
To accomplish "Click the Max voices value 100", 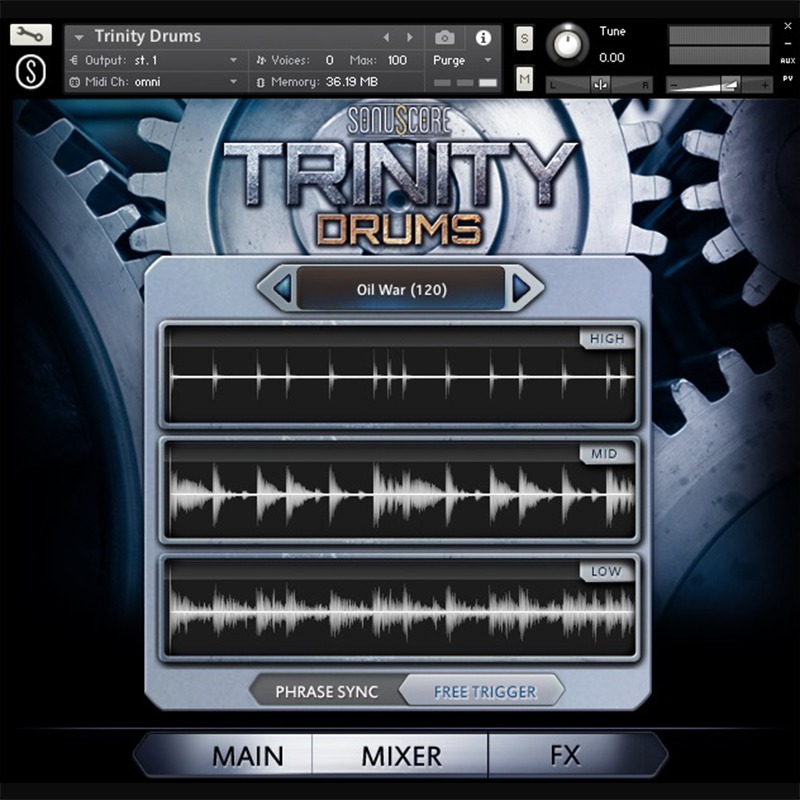I will click(x=397, y=60).
